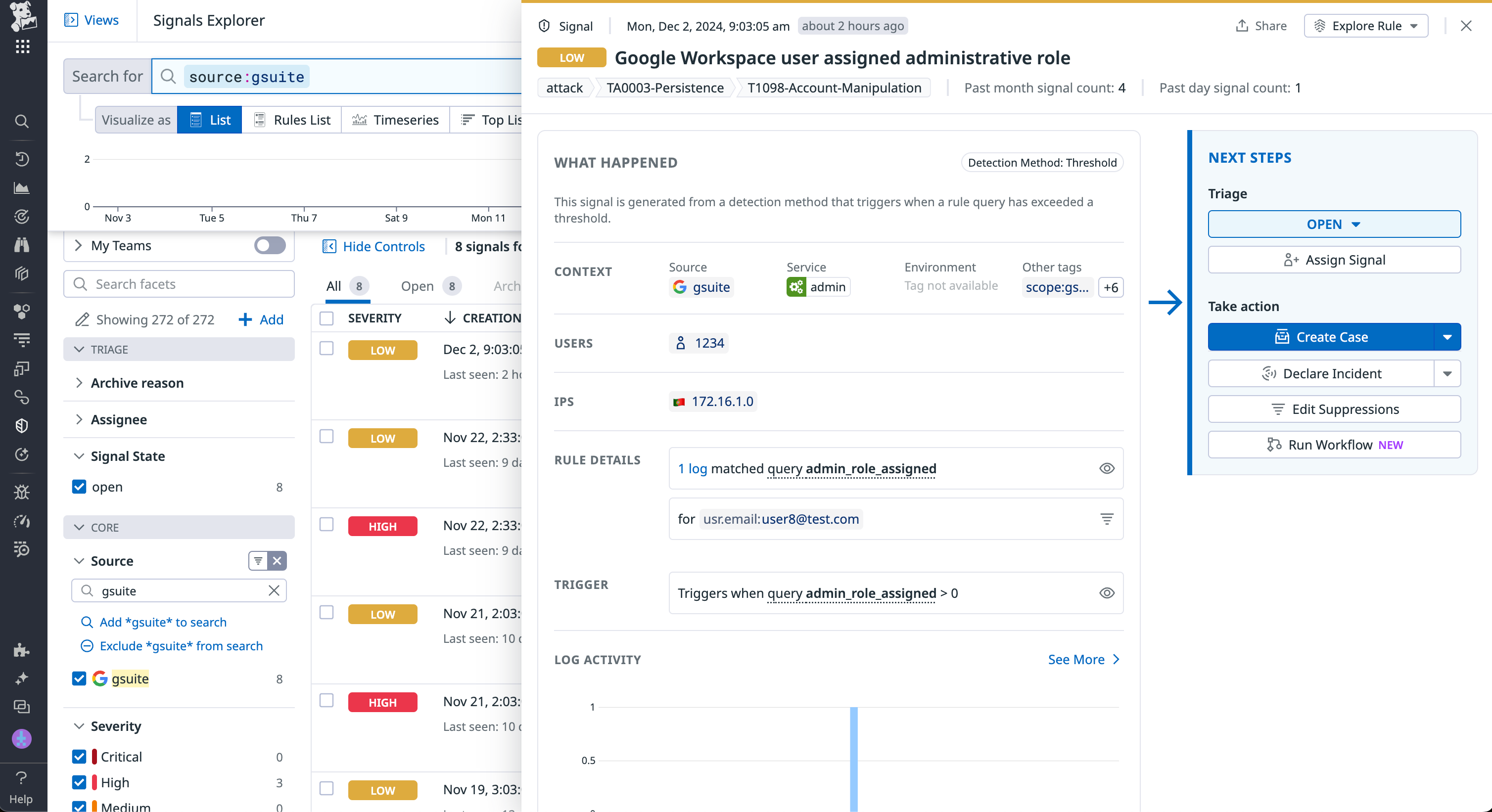Expand the Archive reason facet

point(79,383)
